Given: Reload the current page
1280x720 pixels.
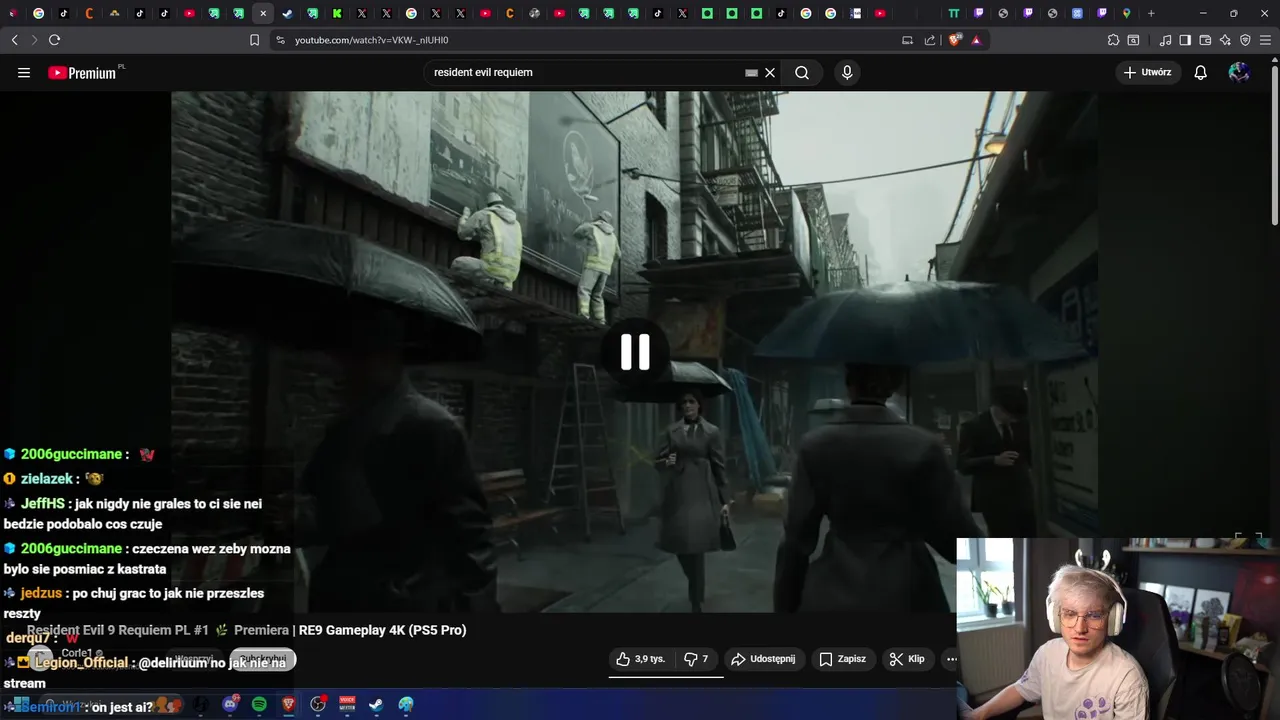Looking at the screenshot, I should [54, 40].
